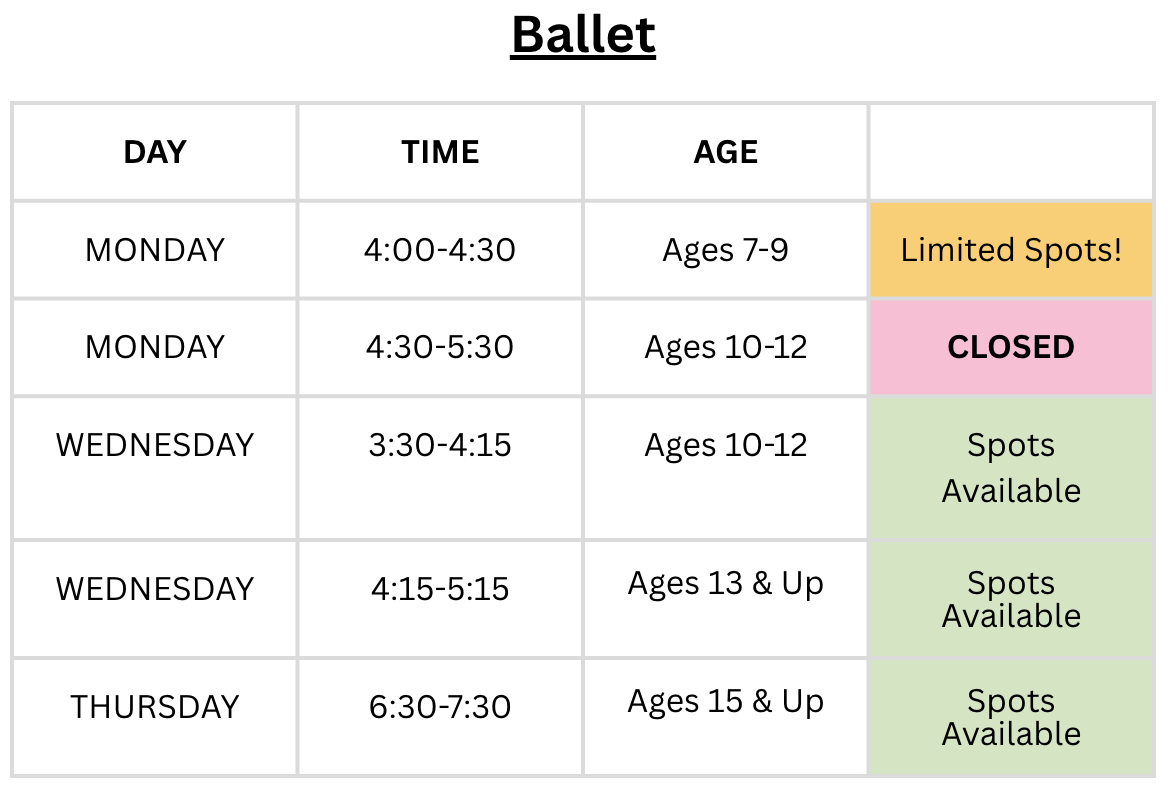Click the empty status column header cell
Screen dimensions: 1168x800
pos(1011,152)
